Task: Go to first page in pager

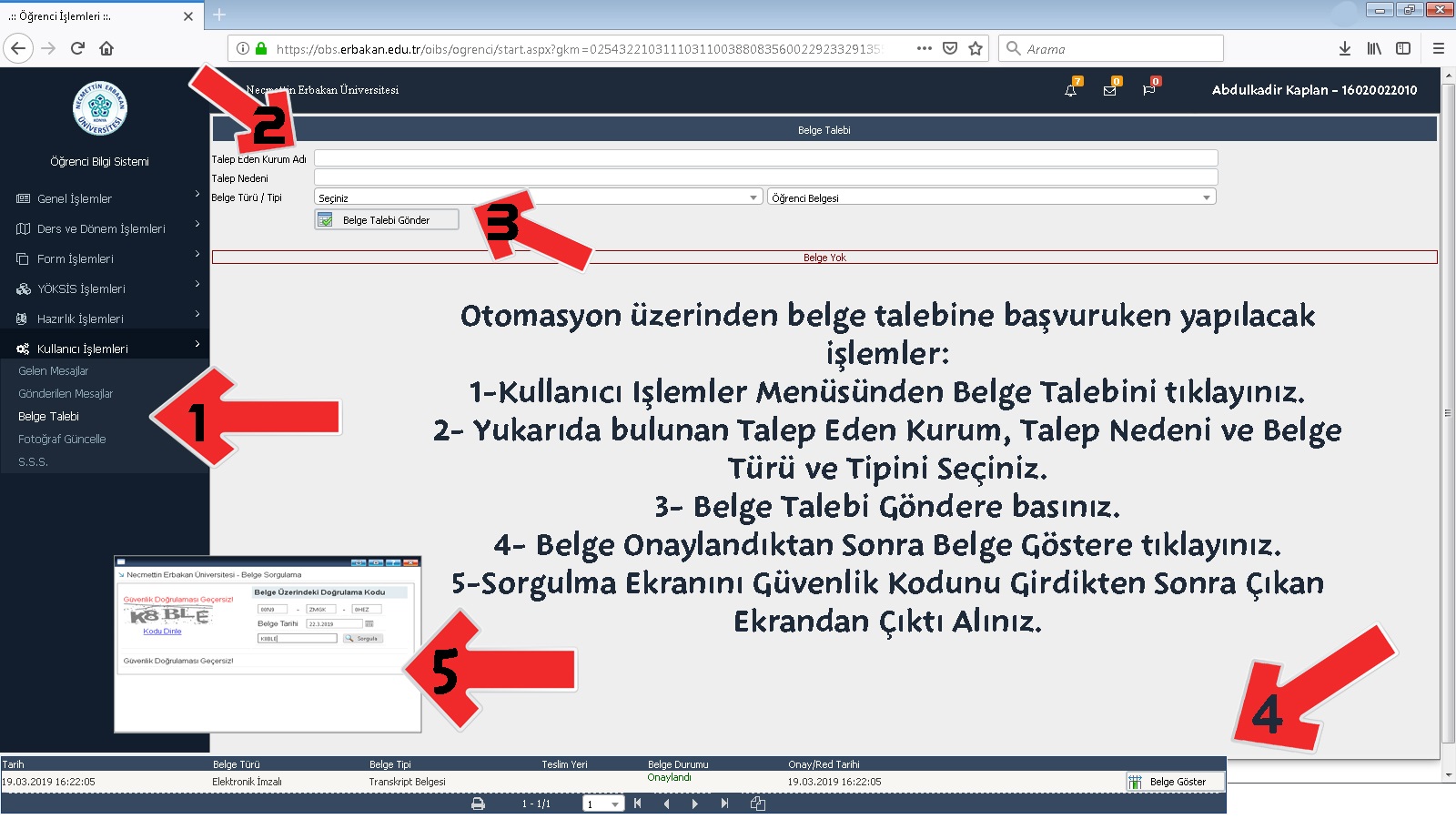Action: tap(637, 804)
